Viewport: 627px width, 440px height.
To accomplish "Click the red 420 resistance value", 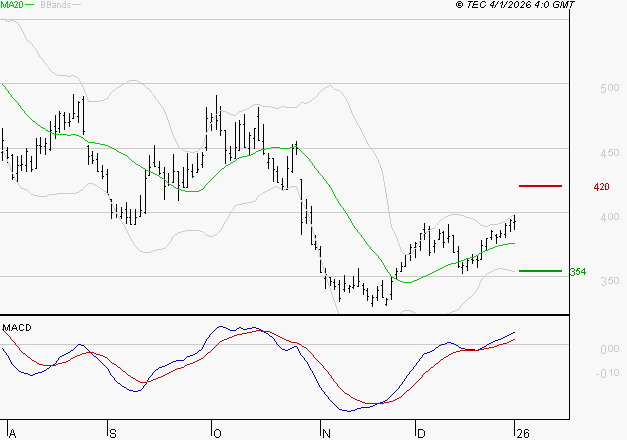I will [601, 187].
